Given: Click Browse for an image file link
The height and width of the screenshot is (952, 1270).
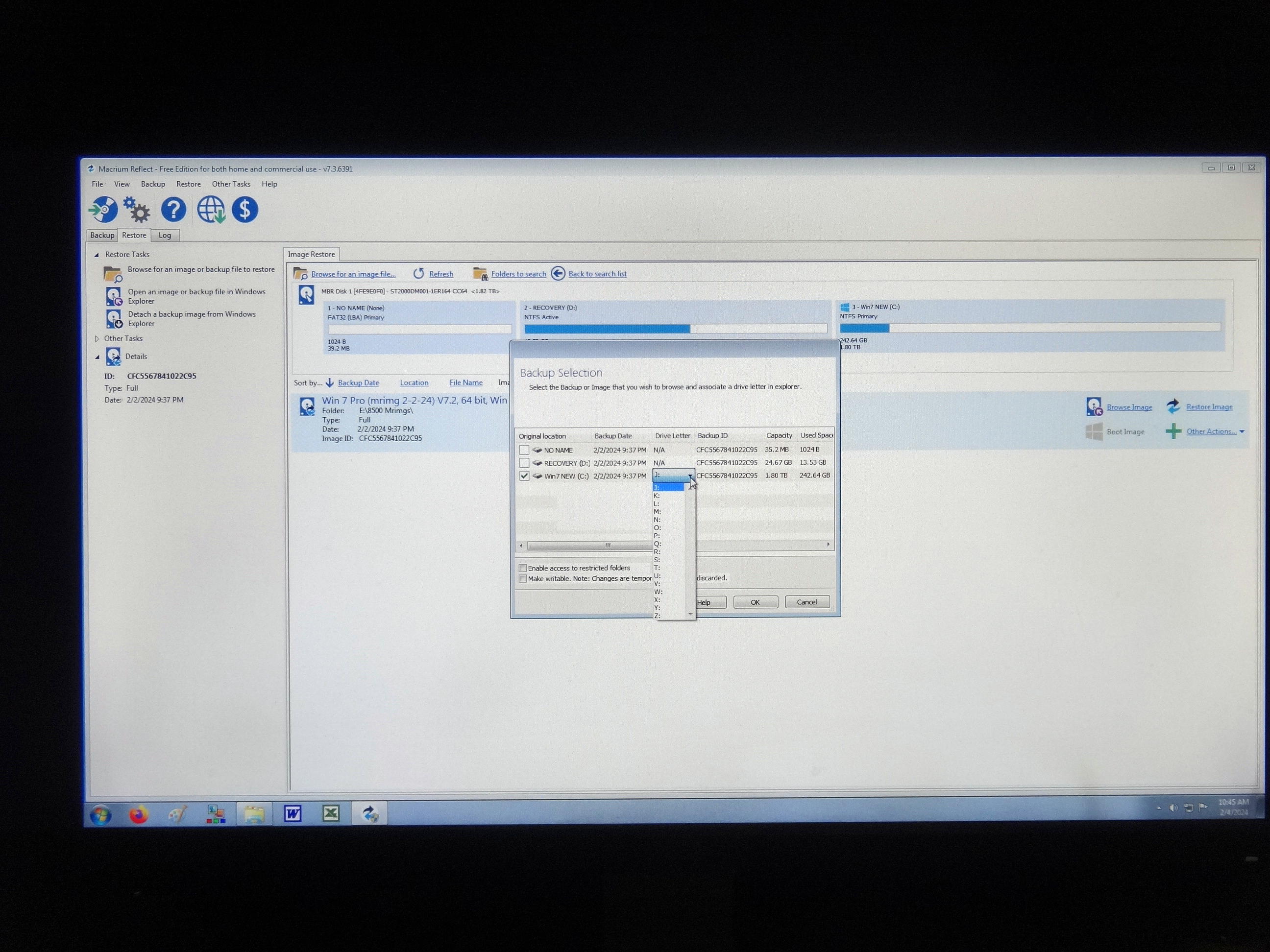Looking at the screenshot, I should click(x=353, y=274).
